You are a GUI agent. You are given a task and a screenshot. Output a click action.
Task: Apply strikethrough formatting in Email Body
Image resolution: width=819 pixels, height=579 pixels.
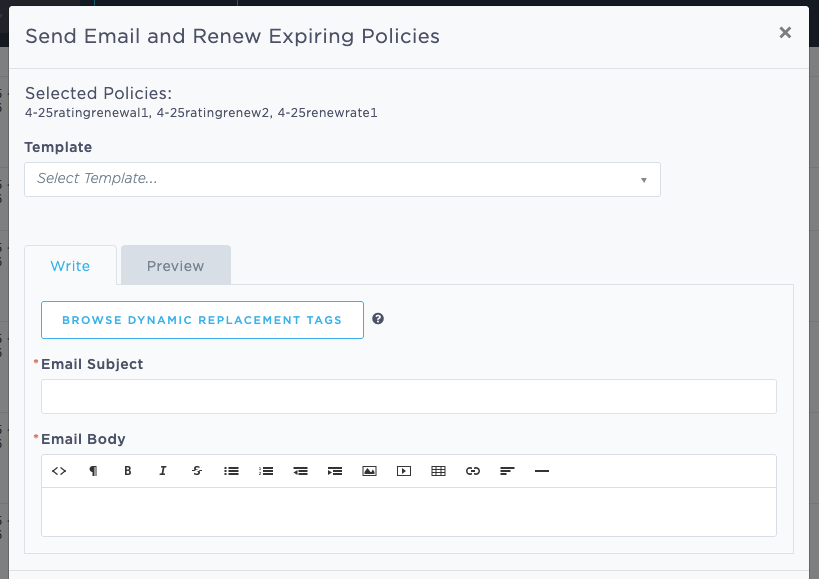[197, 471]
